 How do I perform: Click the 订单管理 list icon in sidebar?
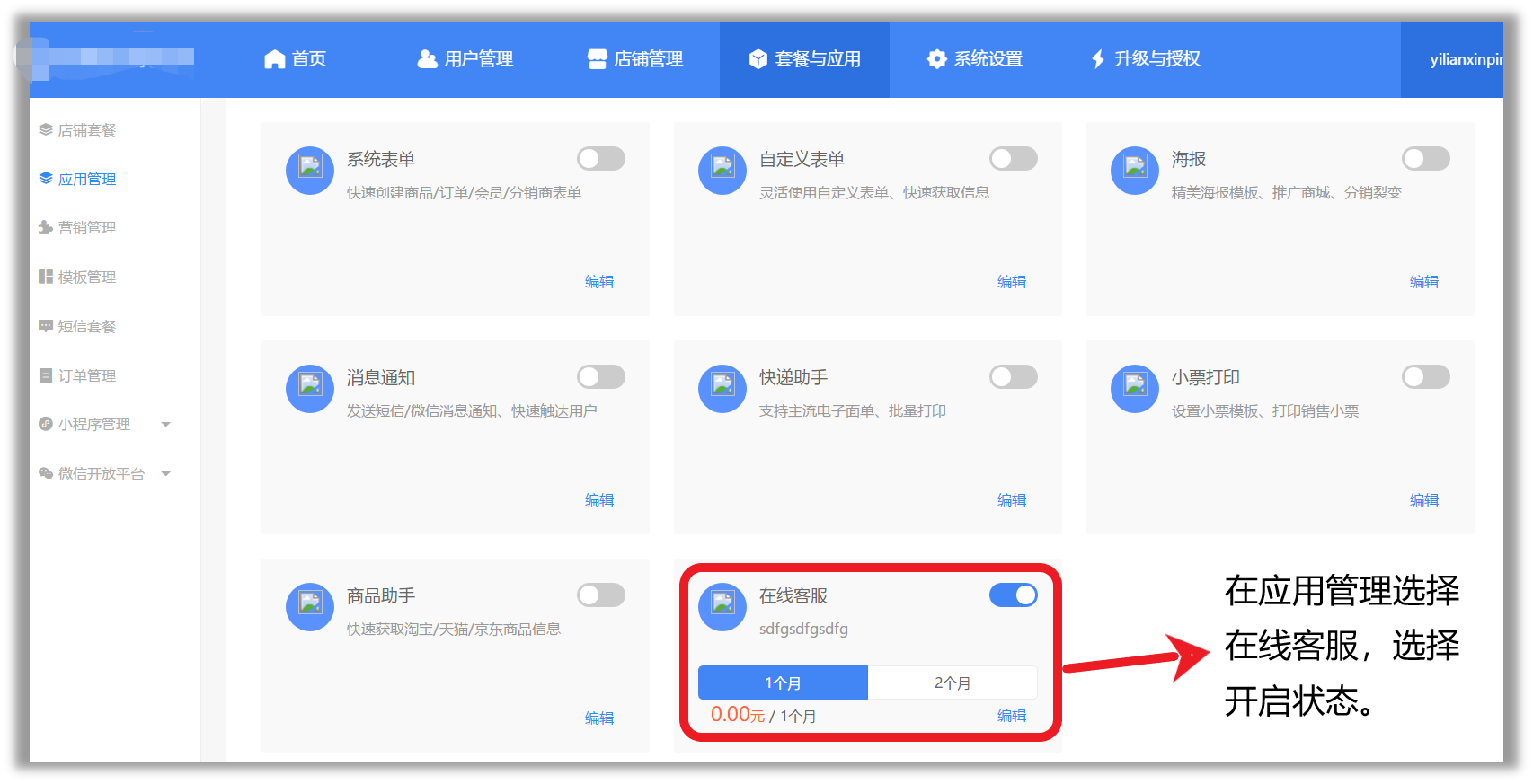pos(46,375)
